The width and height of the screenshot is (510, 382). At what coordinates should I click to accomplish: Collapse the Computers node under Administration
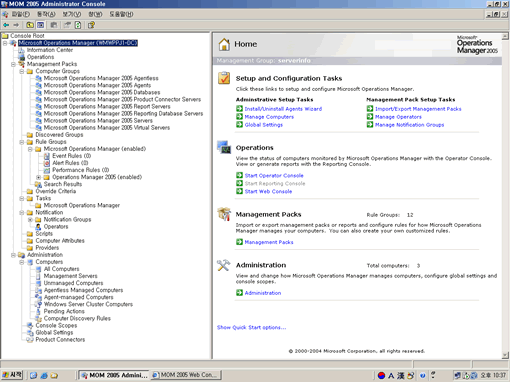pos(22,262)
